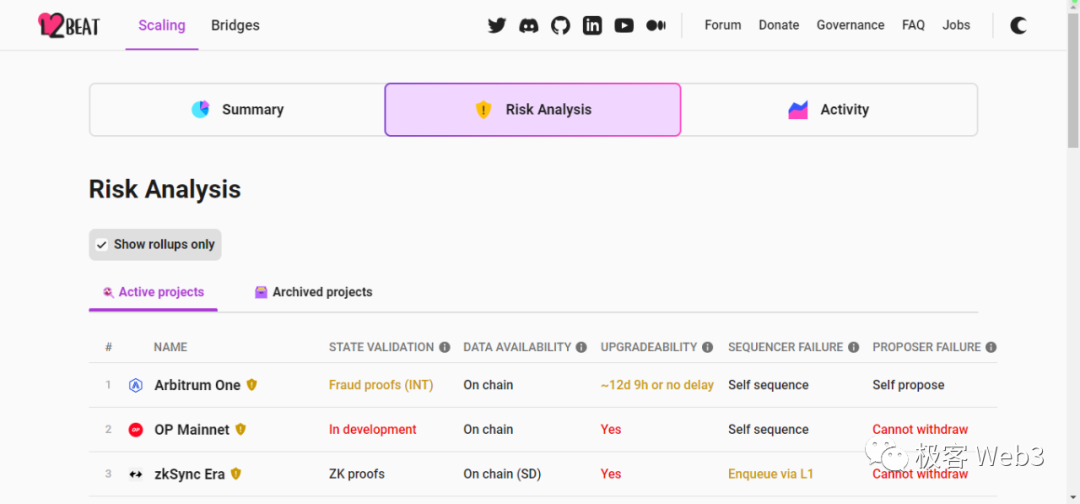Open the Discord icon link

(529, 25)
